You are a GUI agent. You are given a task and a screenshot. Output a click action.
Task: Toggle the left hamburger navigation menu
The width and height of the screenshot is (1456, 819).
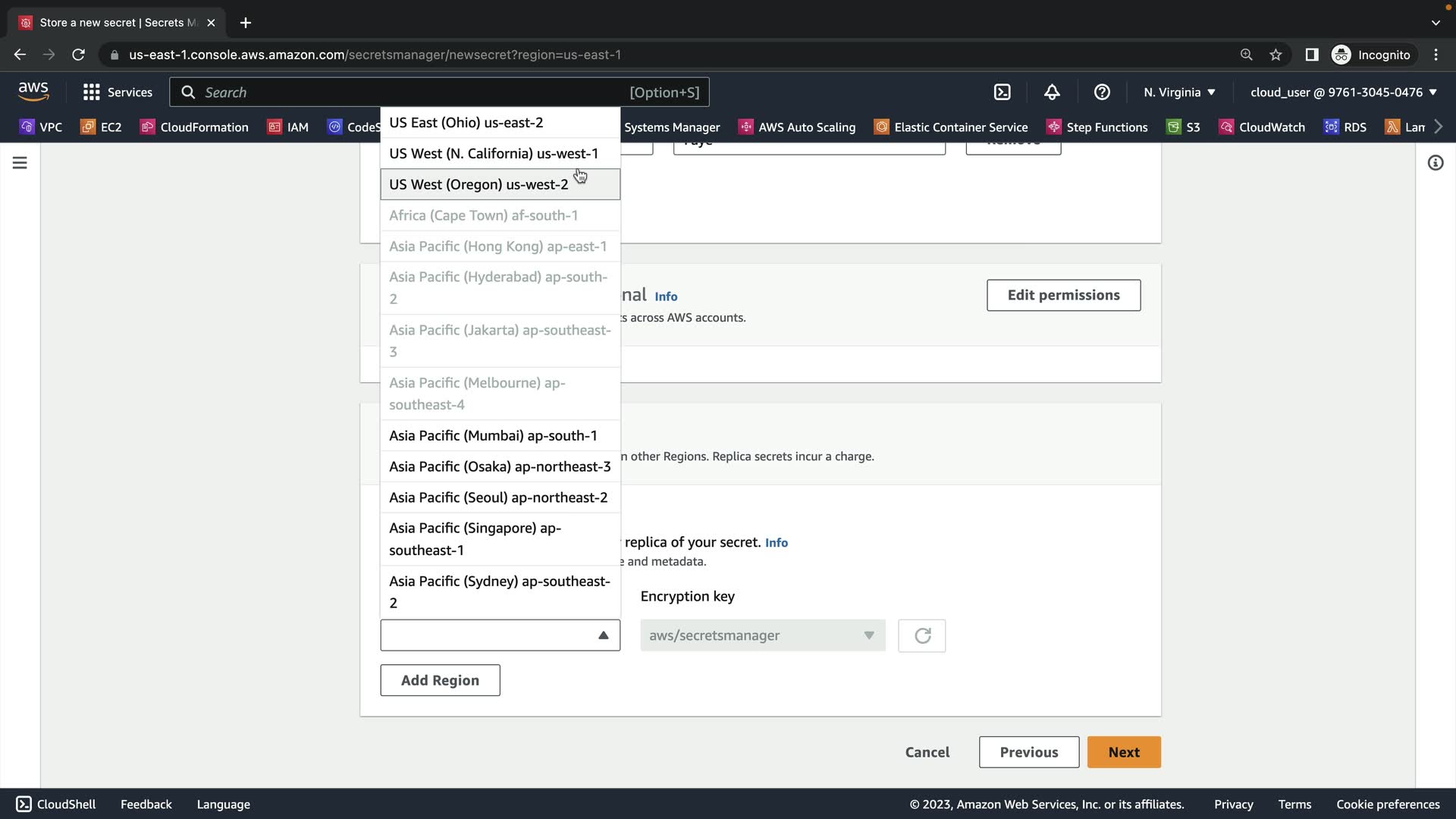click(x=20, y=163)
